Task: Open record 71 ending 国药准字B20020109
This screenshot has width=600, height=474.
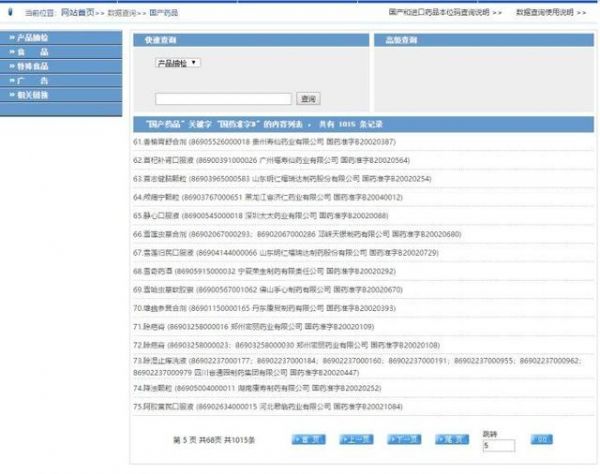Action: click(x=253, y=327)
